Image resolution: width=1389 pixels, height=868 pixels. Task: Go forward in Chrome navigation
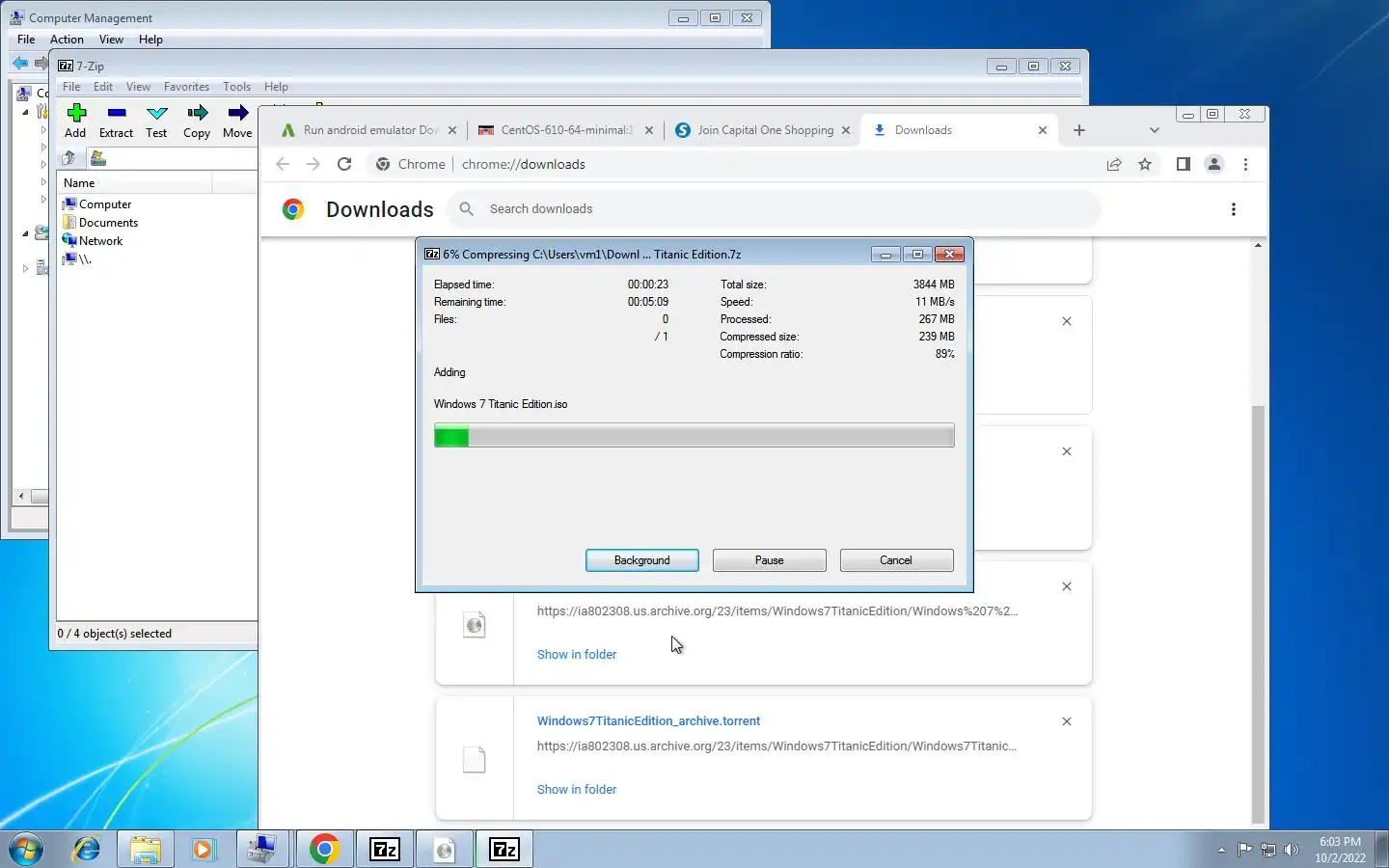point(313,164)
